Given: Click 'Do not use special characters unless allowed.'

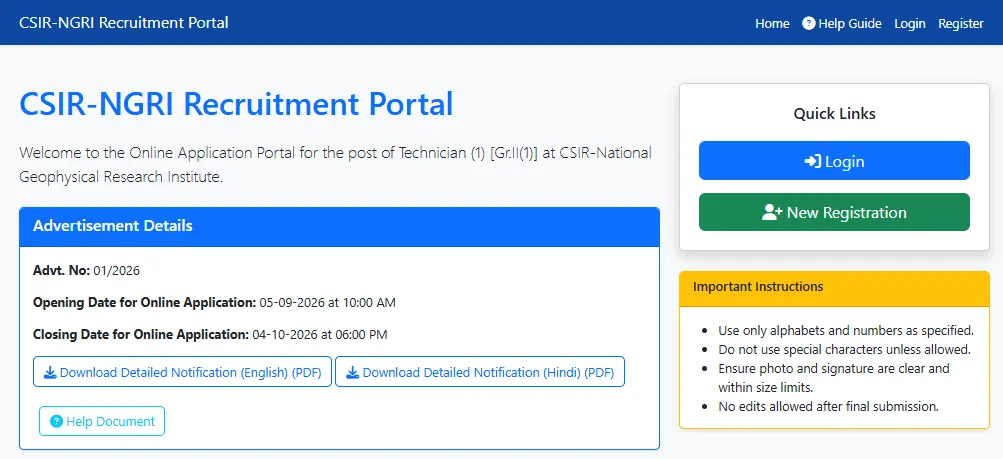Looking at the screenshot, I should [x=844, y=350].
